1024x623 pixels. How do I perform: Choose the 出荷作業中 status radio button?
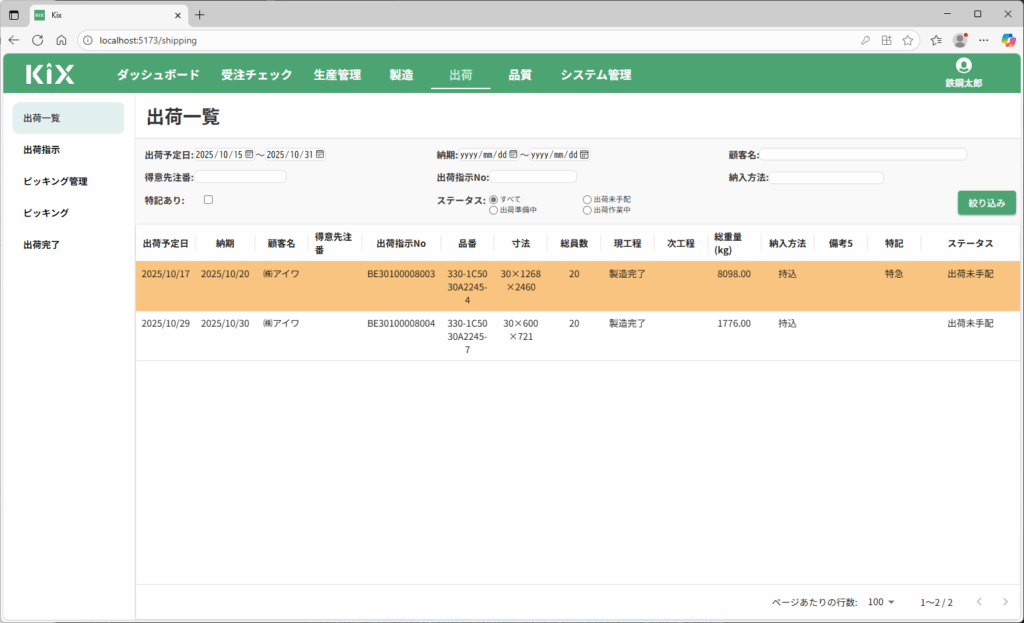(x=587, y=210)
